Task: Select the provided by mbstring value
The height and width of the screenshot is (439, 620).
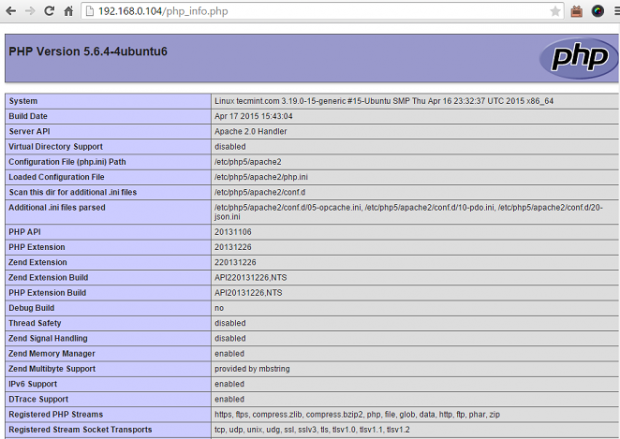Action: 252,369
